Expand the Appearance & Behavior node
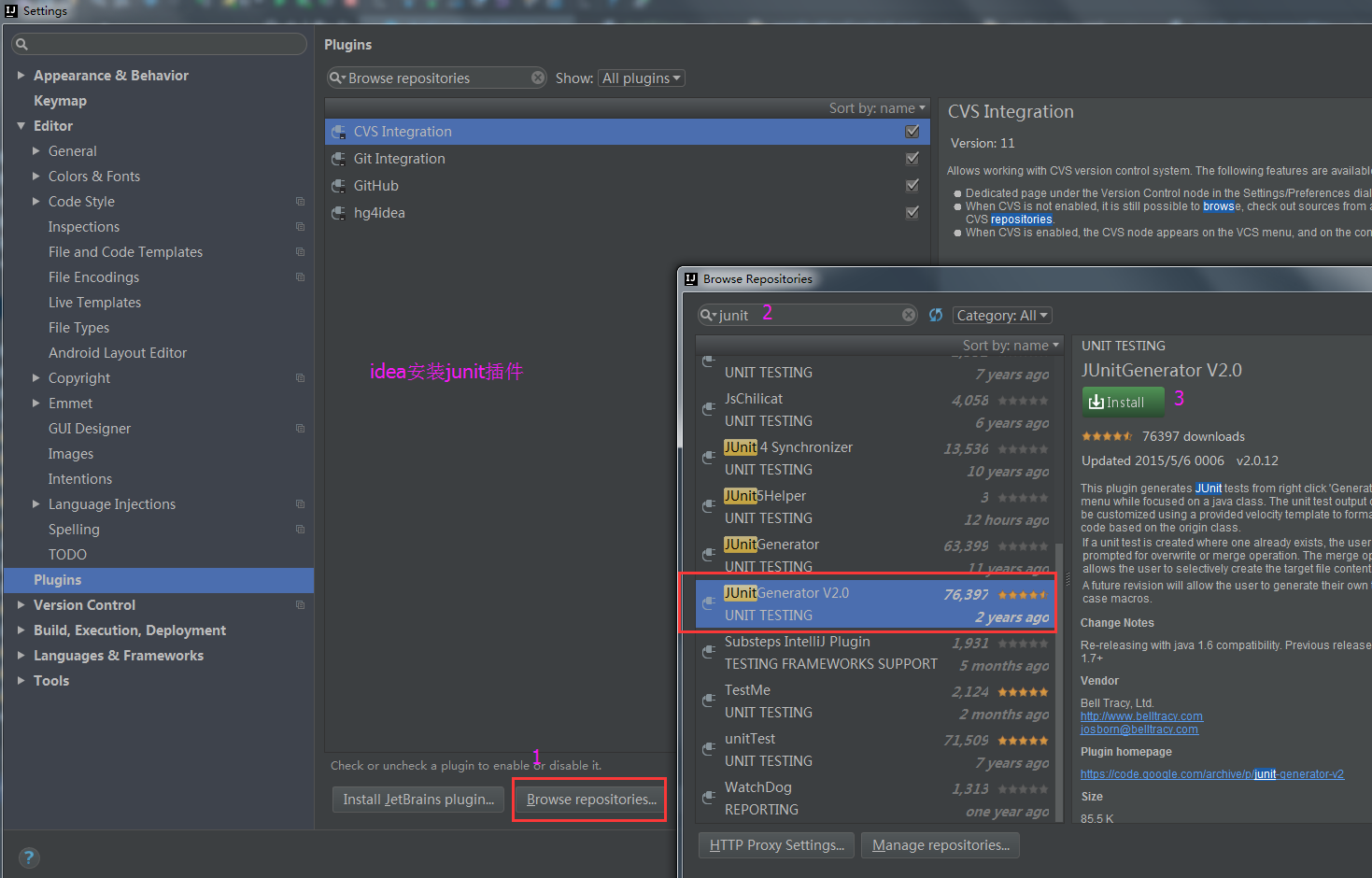The image size is (1372, 878). tap(21, 75)
